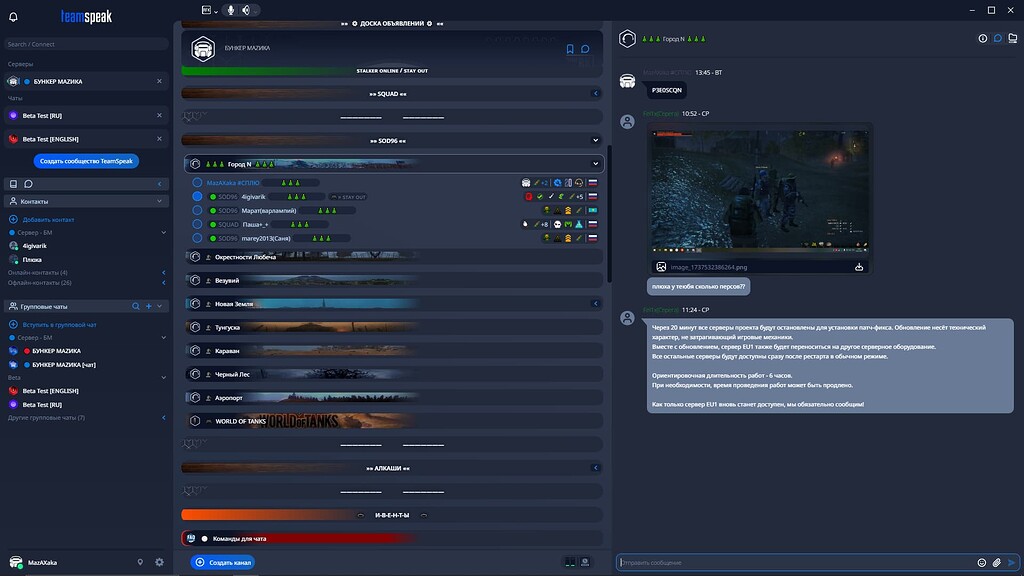This screenshot has height=576, width=1024.
Task: Select the БУНКЕР МАЖИКА server entry
Action: (x=70, y=81)
